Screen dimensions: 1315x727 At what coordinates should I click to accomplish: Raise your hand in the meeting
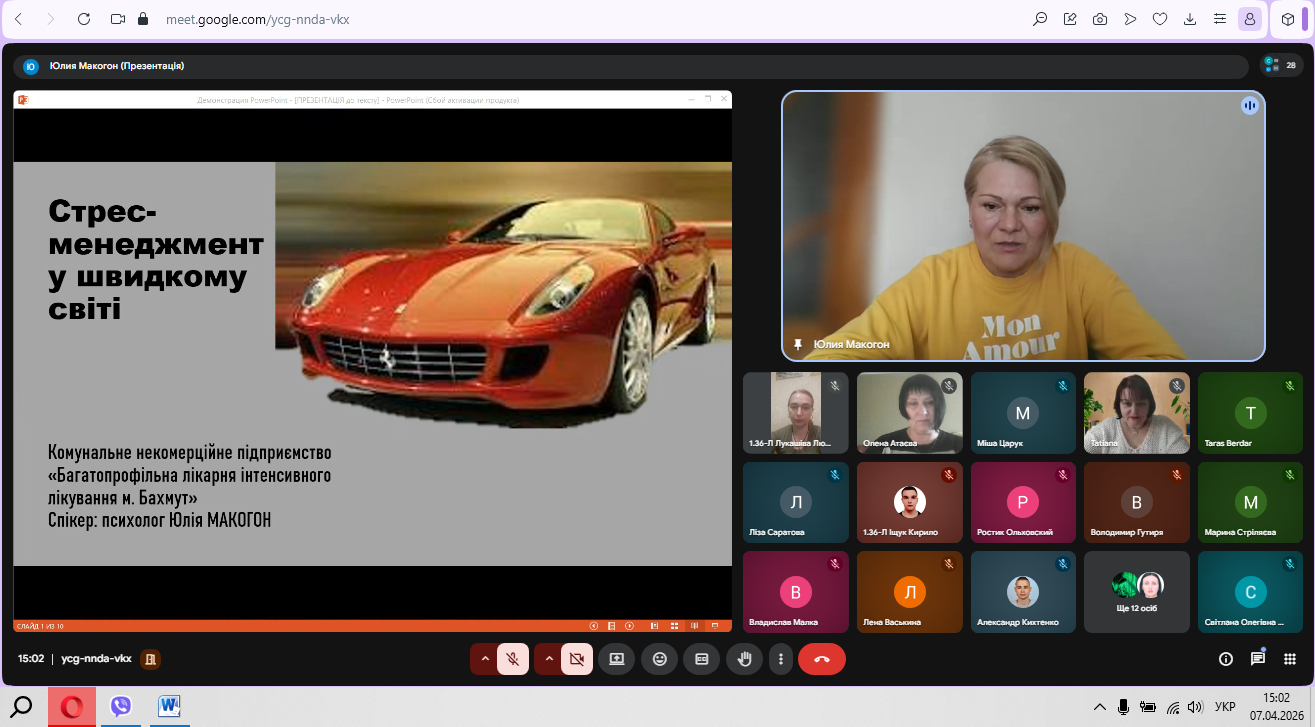point(744,659)
